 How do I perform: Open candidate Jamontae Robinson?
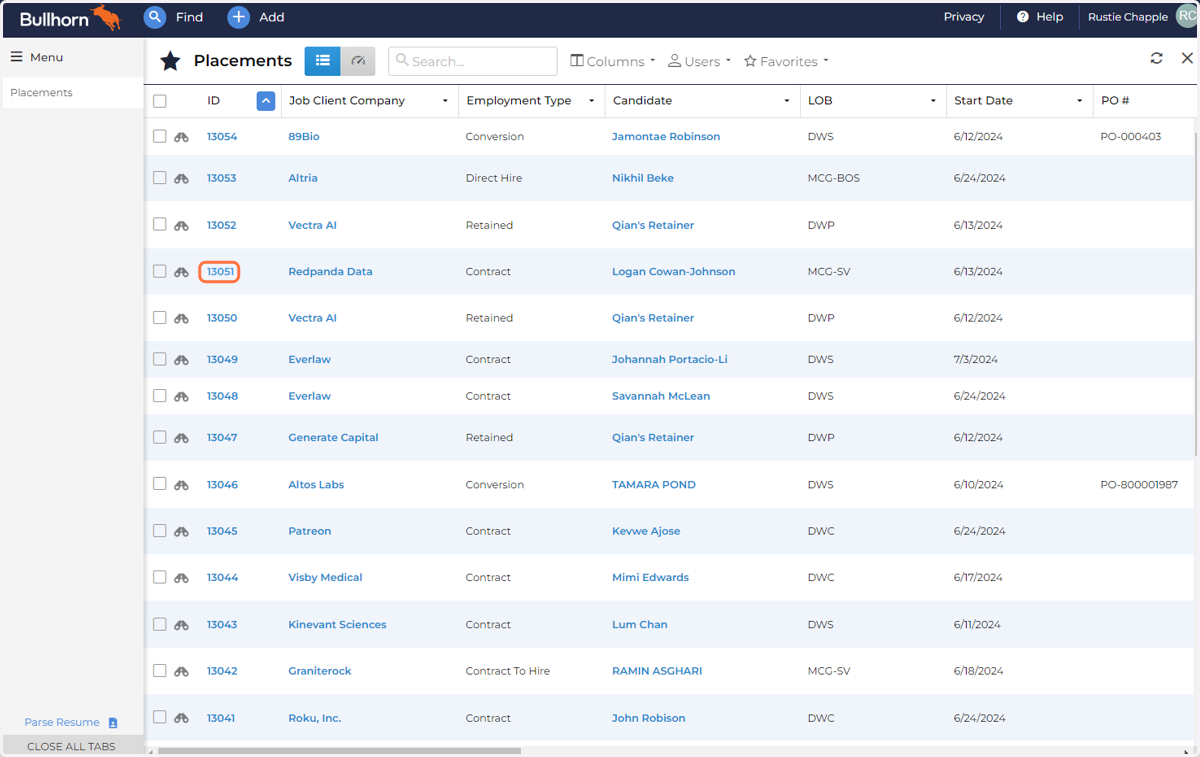pos(666,136)
